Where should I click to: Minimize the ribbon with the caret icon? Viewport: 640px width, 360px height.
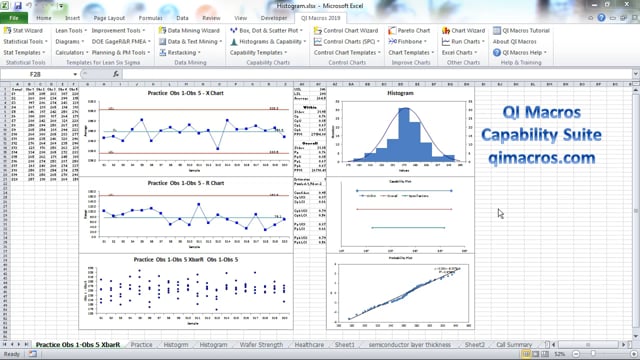point(591,18)
